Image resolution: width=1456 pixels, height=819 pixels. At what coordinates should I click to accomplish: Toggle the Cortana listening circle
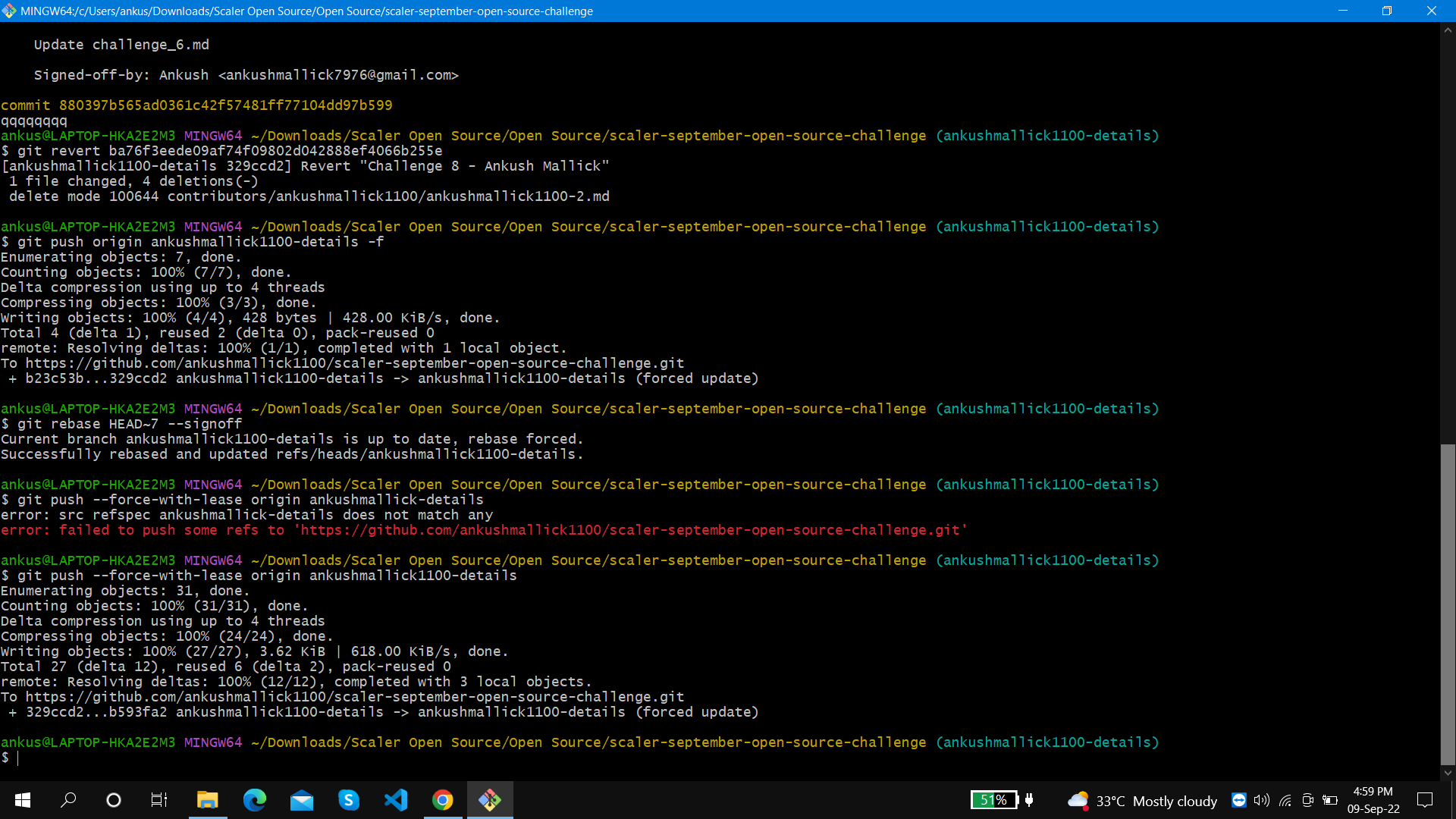coord(113,799)
